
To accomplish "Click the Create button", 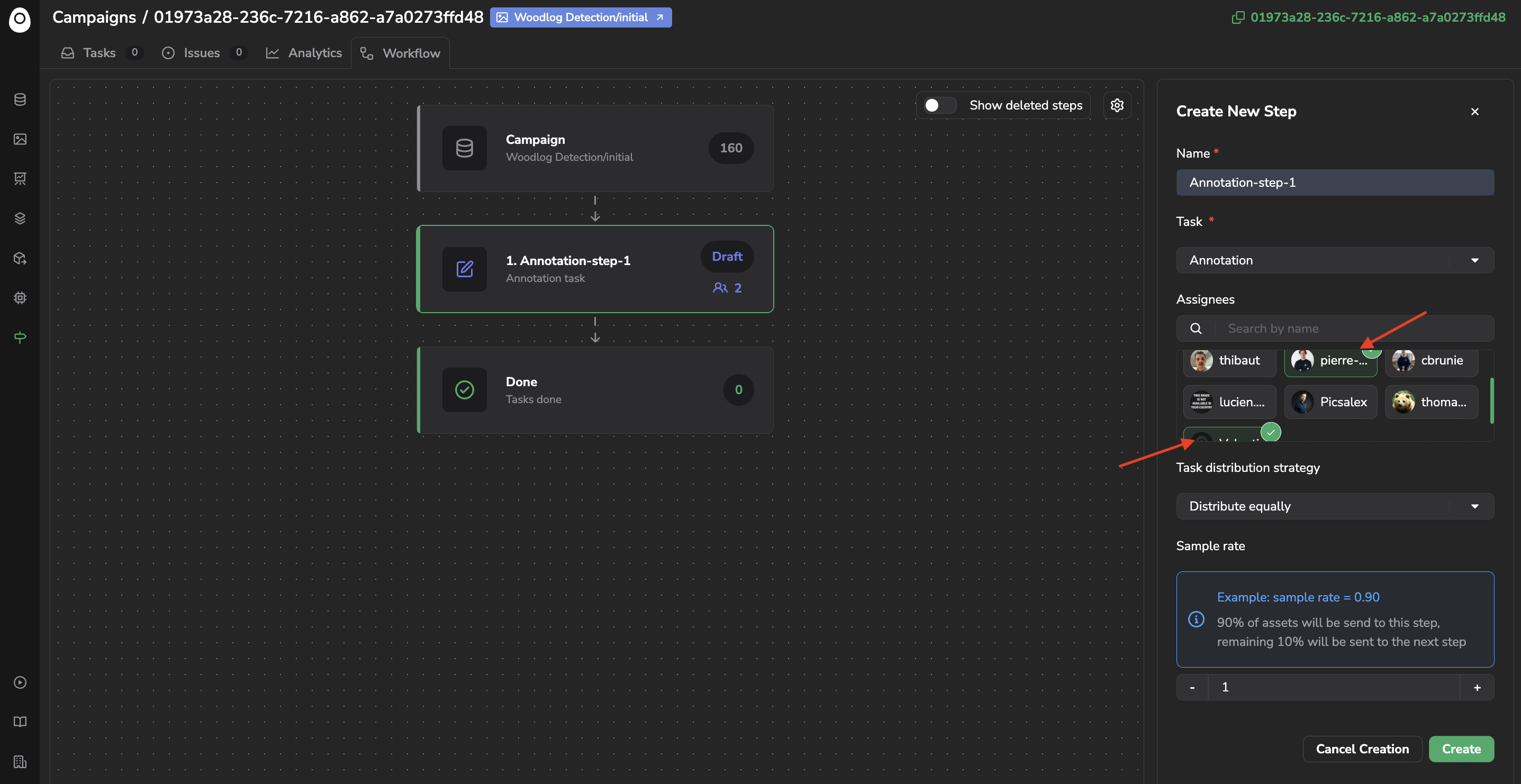I will click(x=1461, y=749).
